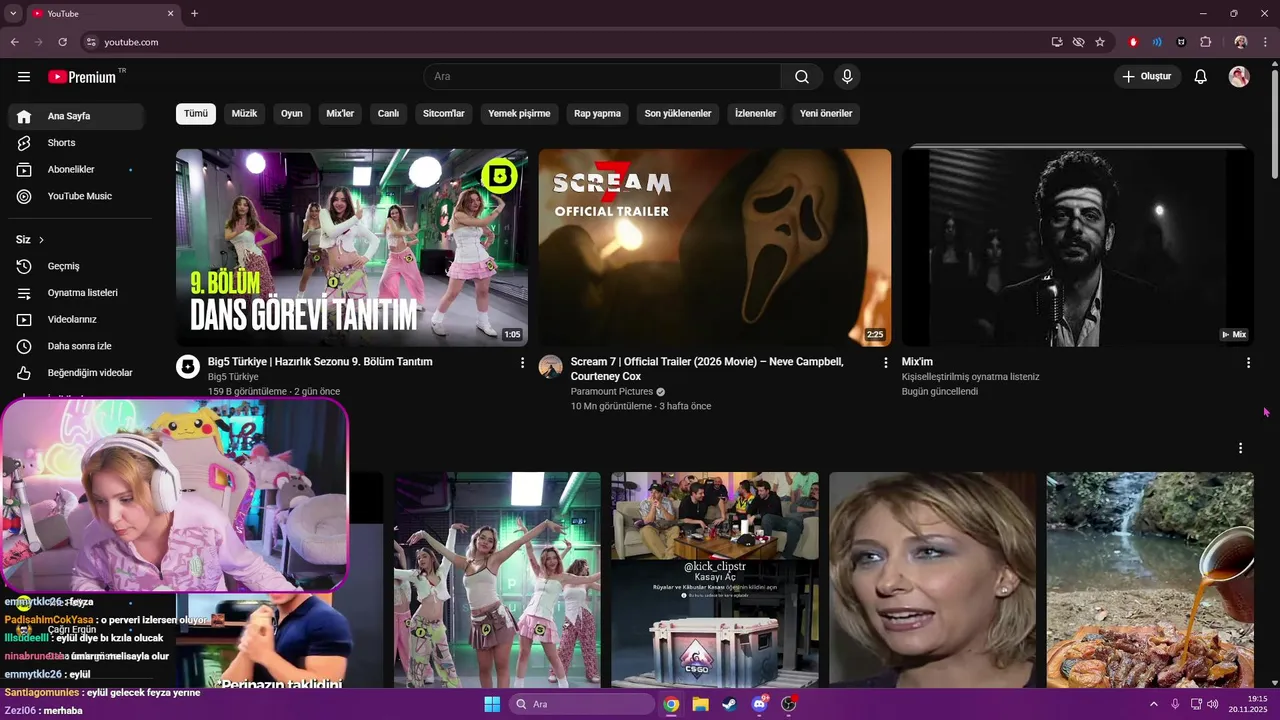Open Abonelikler in the sidebar
The width and height of the screenshot is (1280, 720).
pos(76,170)
